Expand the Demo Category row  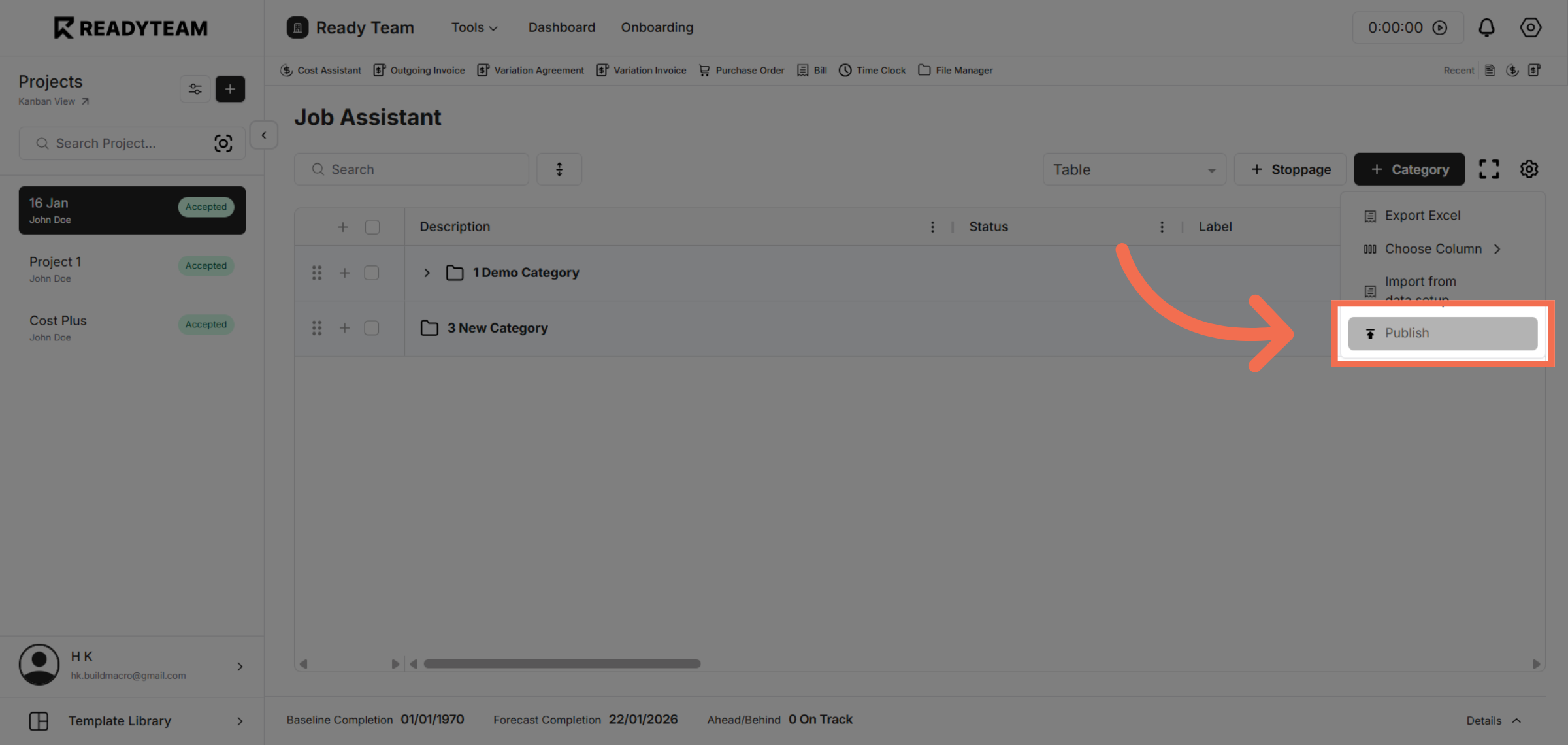coord(427,273)
